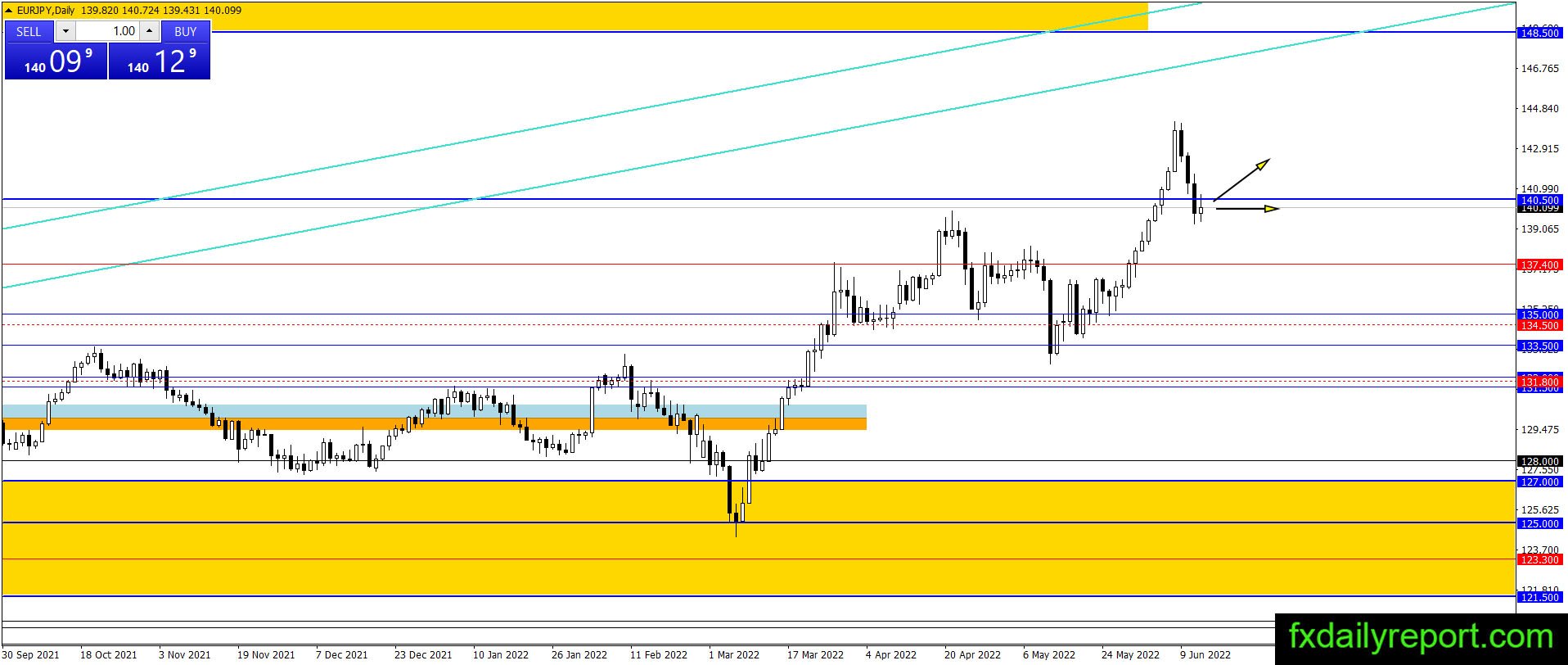Increase trade volume with the up arrow
Screen dimensions: 1568x665
click(x=149, y=31)
